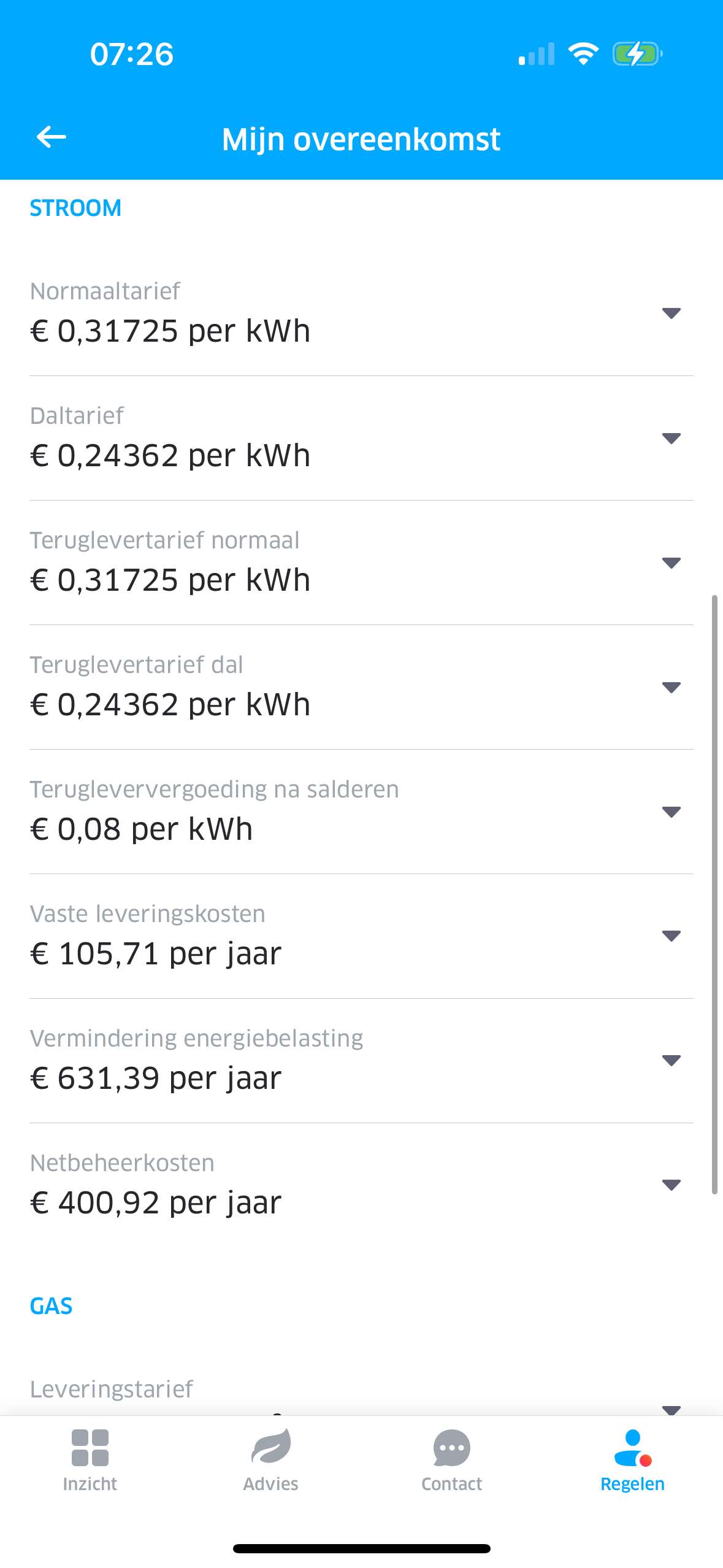Expand Vermindering energiebelasting arrow
The height and width of the screenshot is (1568, 723).
pos(671,1060)
